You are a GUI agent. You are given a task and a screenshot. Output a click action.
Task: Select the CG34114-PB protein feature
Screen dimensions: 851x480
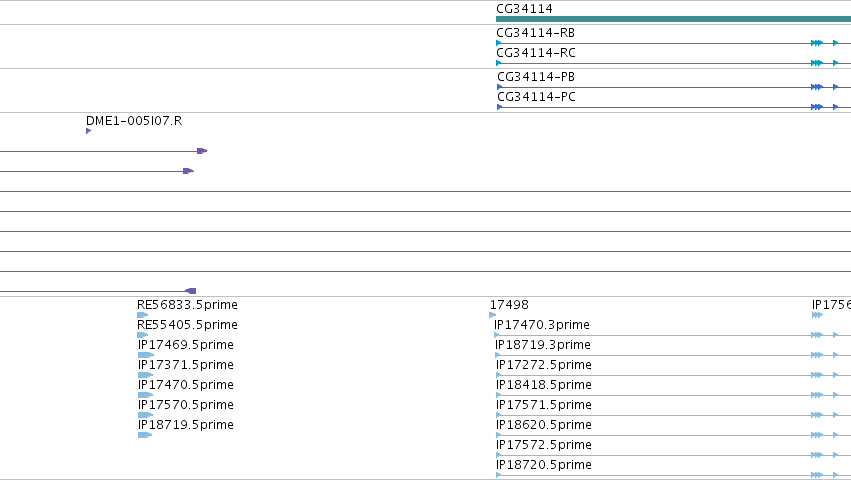point(674,87)
